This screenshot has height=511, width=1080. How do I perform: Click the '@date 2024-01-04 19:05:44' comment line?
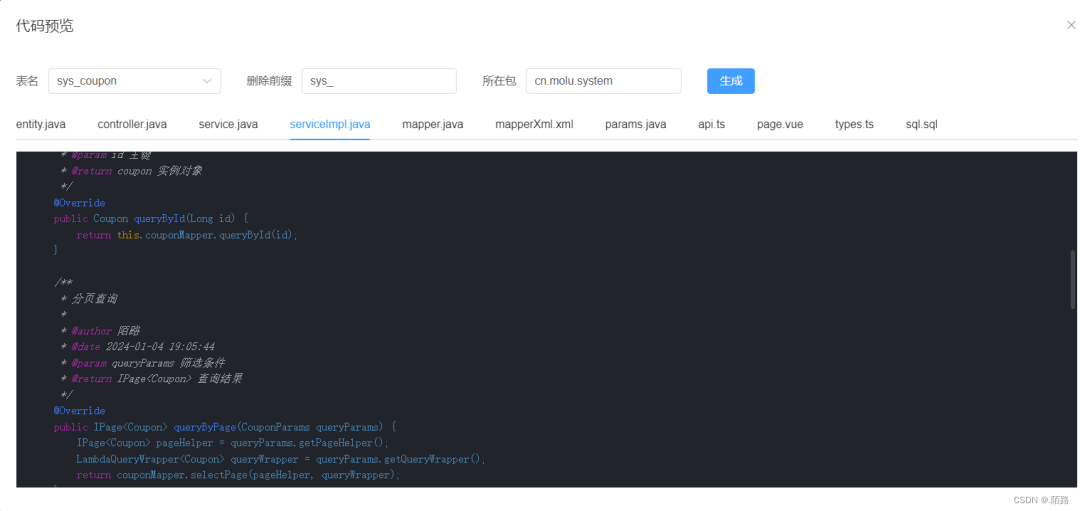click(138, 346)
